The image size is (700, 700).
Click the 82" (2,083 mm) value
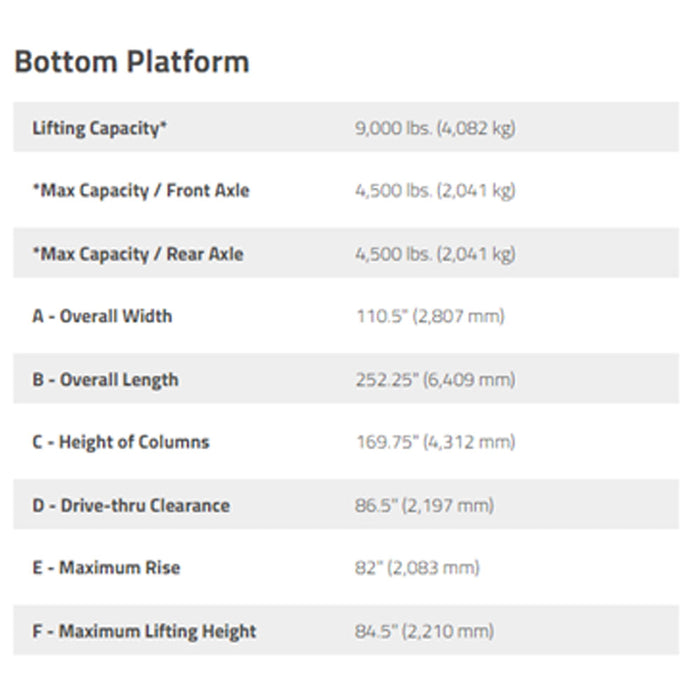[x=417, y=568]
